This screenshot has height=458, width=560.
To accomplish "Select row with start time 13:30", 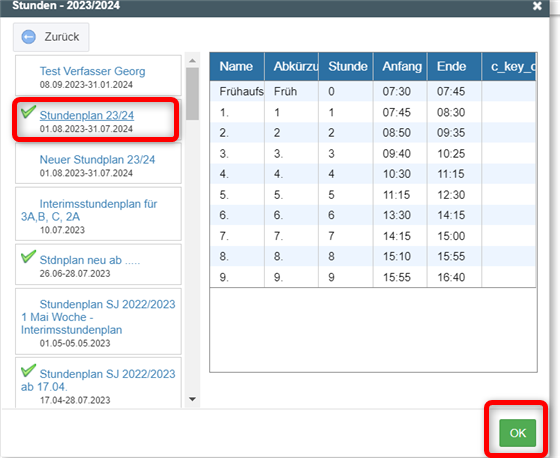I will coord(373,215).
